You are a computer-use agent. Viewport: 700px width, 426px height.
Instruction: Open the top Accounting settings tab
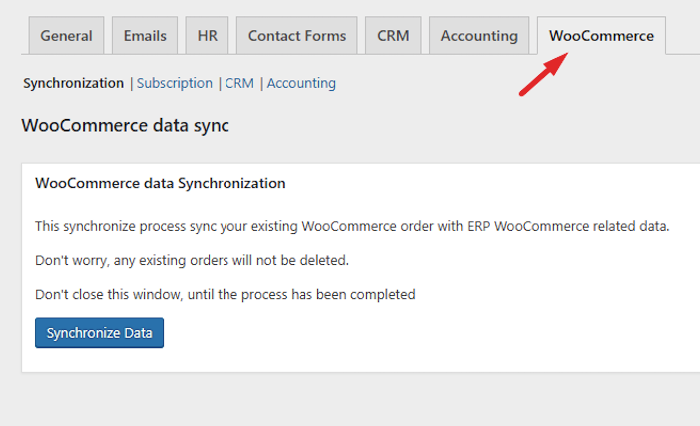(x=479, y=36)
